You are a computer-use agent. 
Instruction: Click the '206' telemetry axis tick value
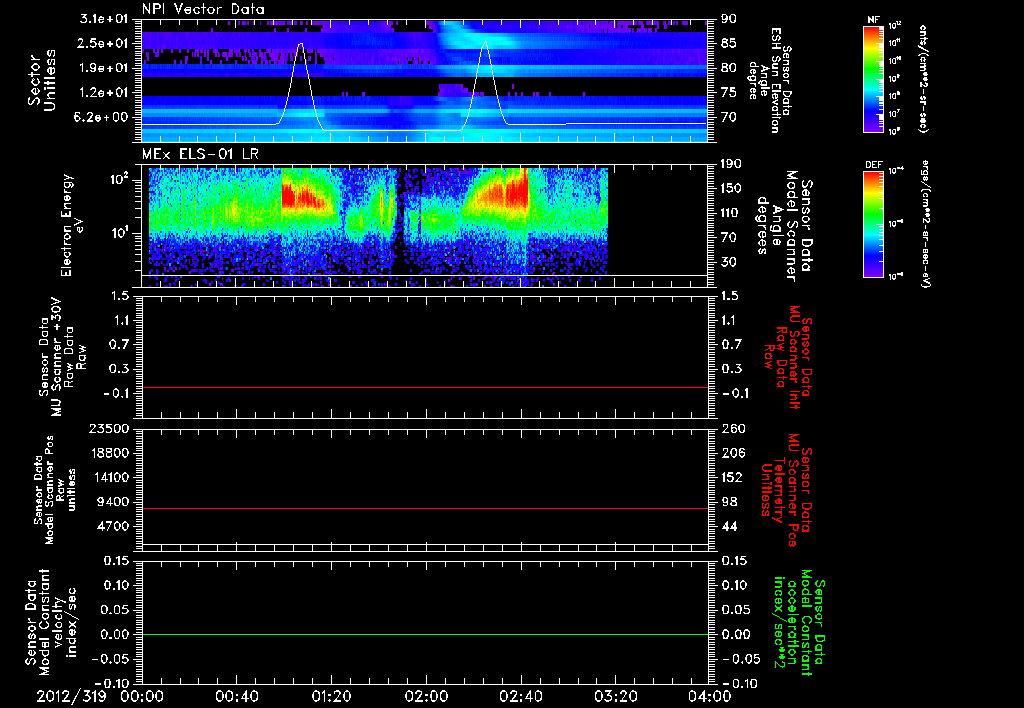(732, 453)
